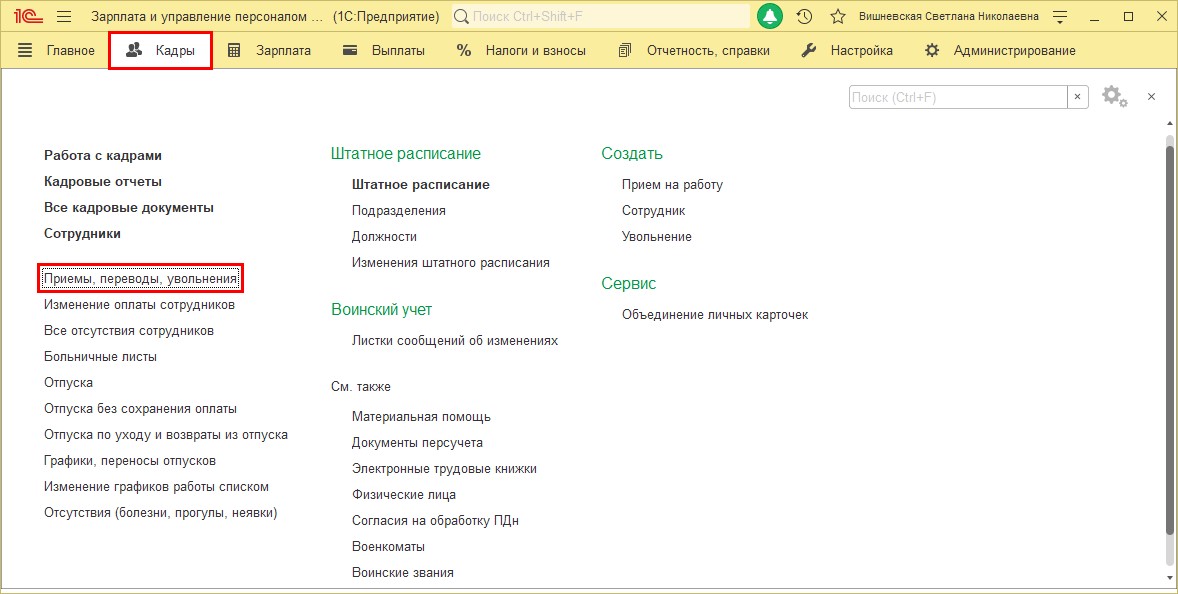The image size is (1178, 594).
Task: Open Отпуска по уходу и возвраты из отпуска
Action: pos(165,435)
